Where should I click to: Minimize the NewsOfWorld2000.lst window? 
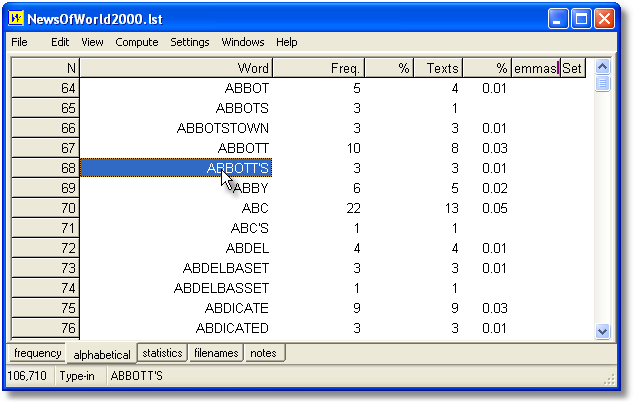[x=558, y=19]
